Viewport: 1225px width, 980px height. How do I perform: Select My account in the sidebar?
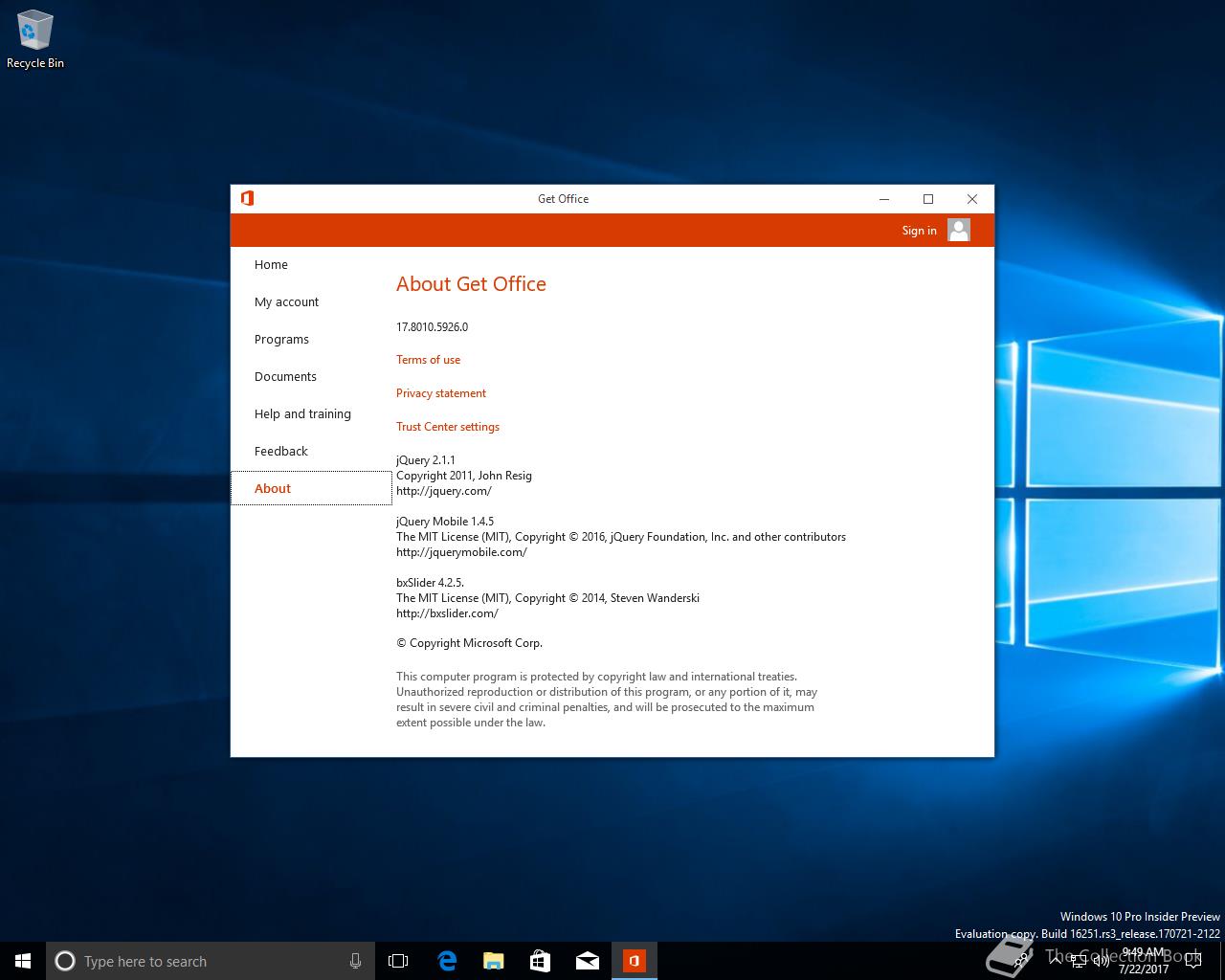pyautogui.click(x=286, y=302)
